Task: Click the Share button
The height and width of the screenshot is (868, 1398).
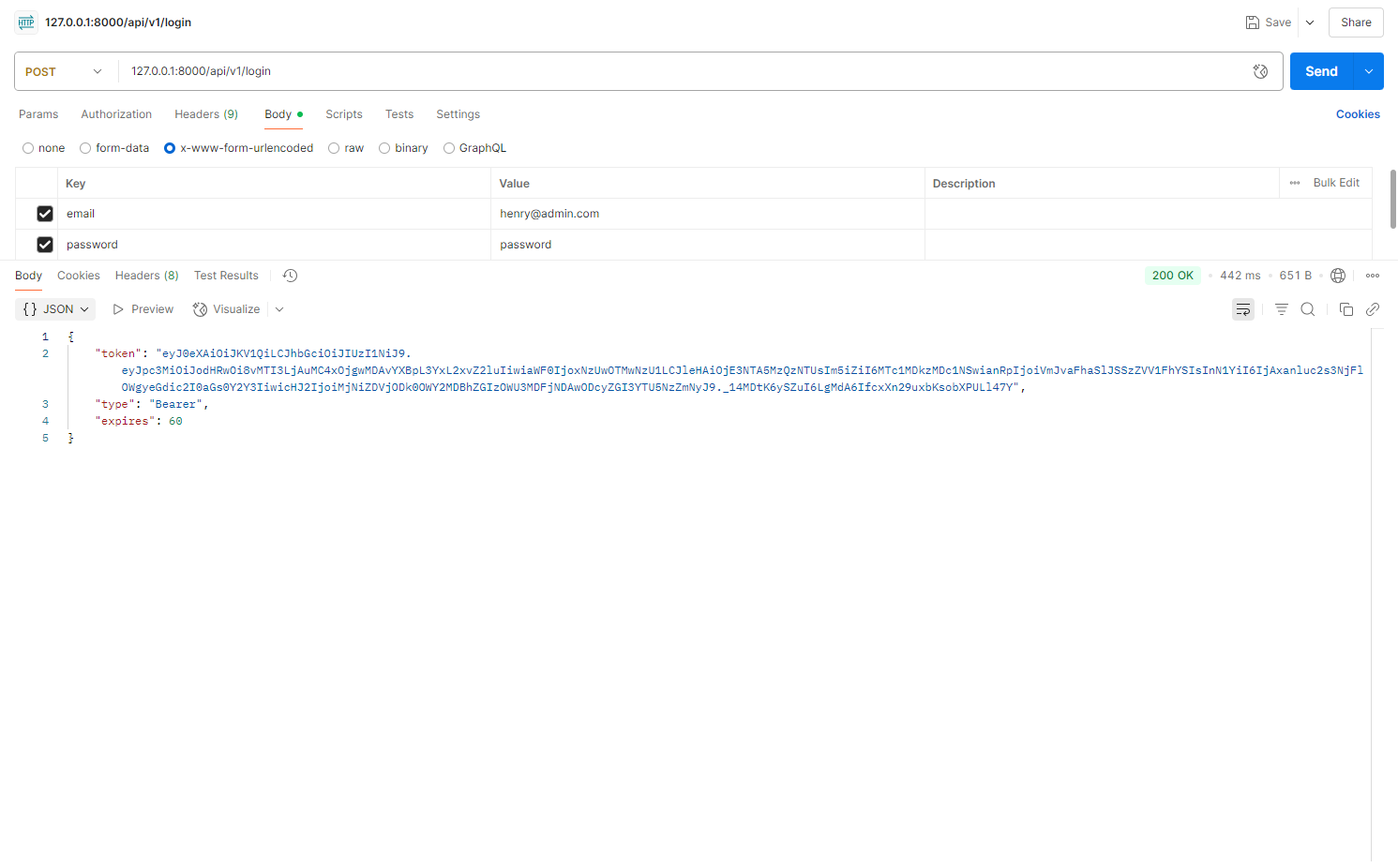Action: click(x=1356, y=22)
